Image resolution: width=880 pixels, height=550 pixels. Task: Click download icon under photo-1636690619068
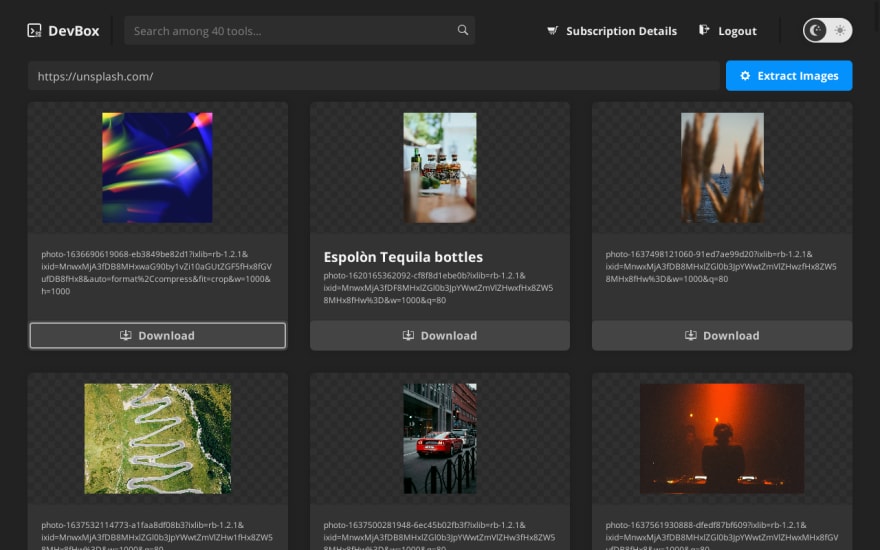coord(126,335)
